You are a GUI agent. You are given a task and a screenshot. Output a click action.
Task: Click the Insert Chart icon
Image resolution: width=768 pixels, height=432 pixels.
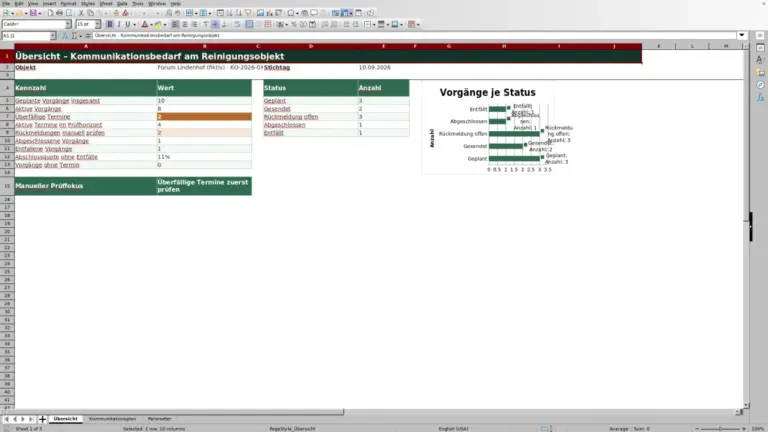coord(269,13)
